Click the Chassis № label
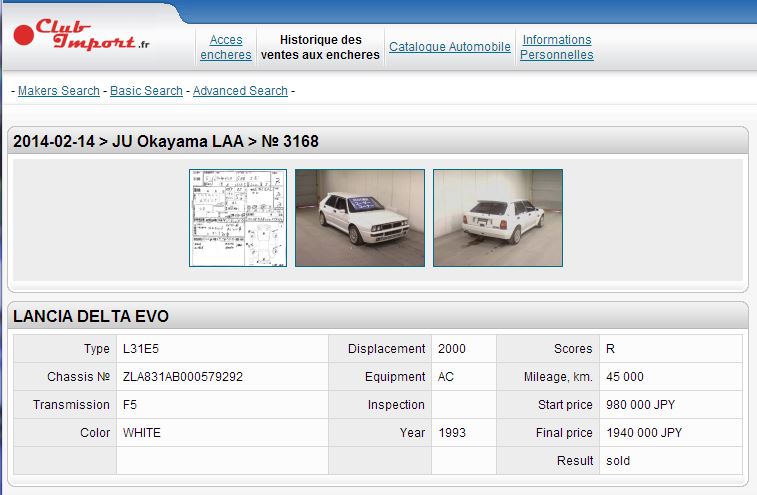 click(x=78, y=377)
